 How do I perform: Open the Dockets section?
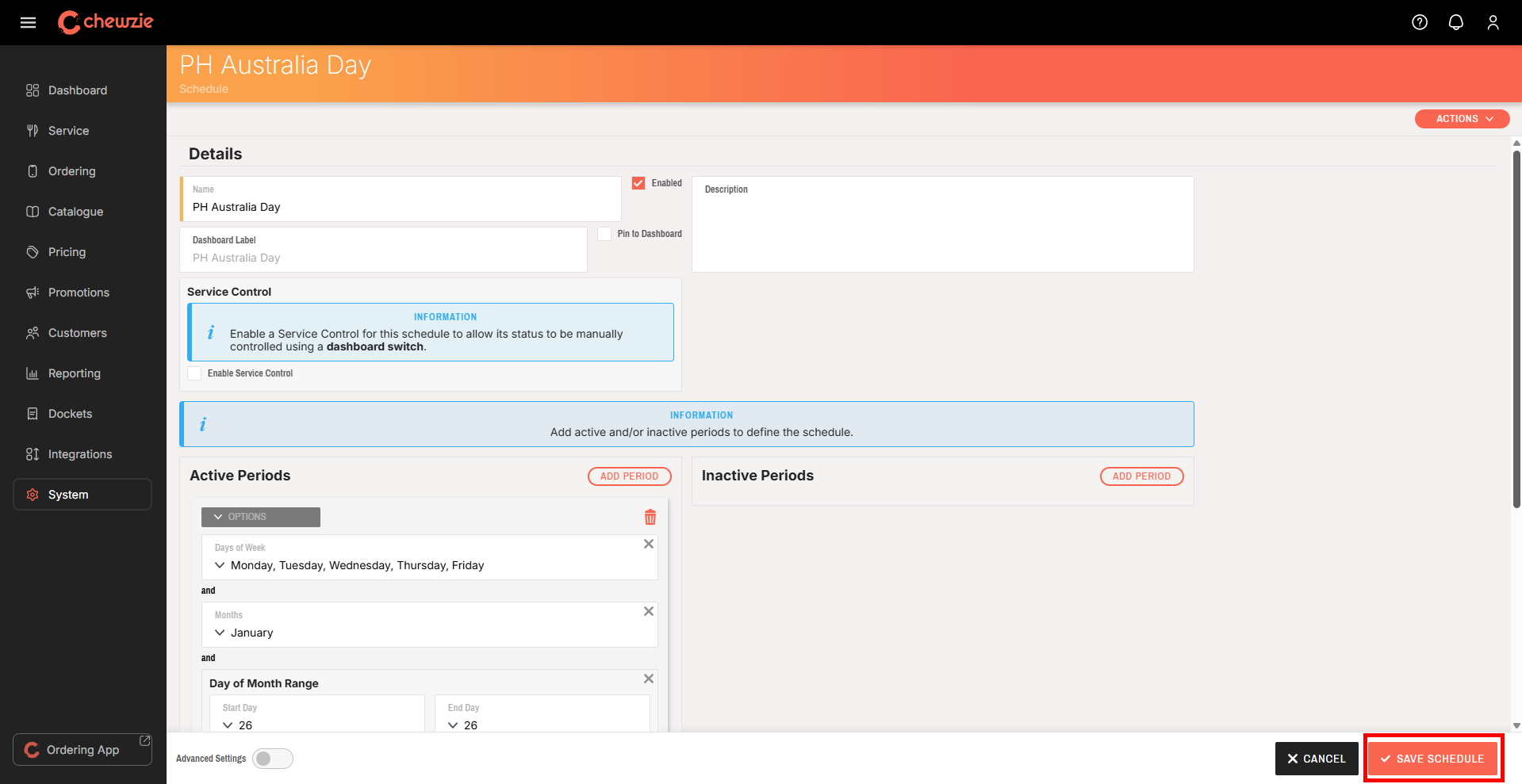coord(82,414)
